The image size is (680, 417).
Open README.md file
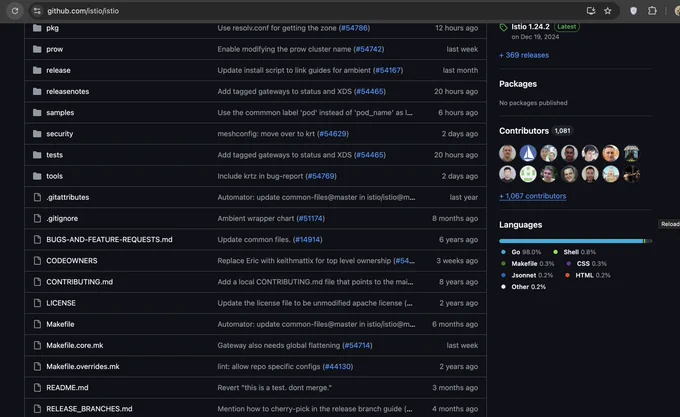67,388
